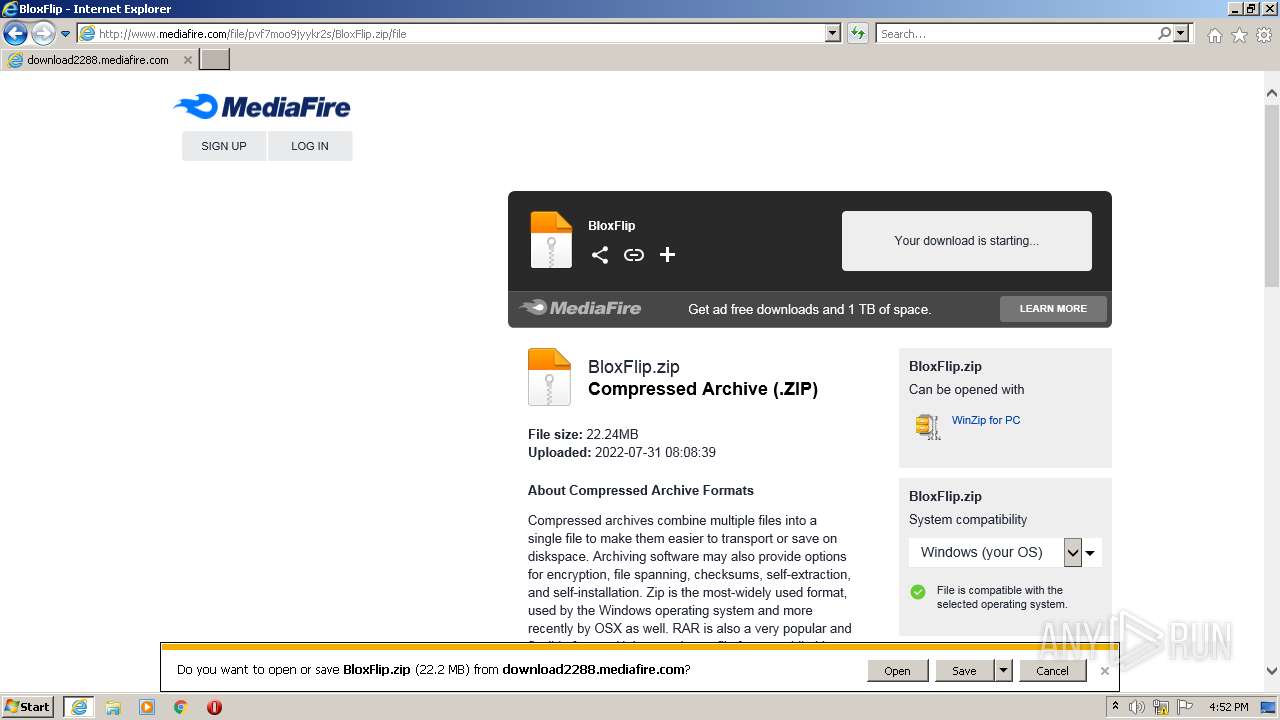Click the Windows Start button
1280x720 pixels.
(28, 707)
